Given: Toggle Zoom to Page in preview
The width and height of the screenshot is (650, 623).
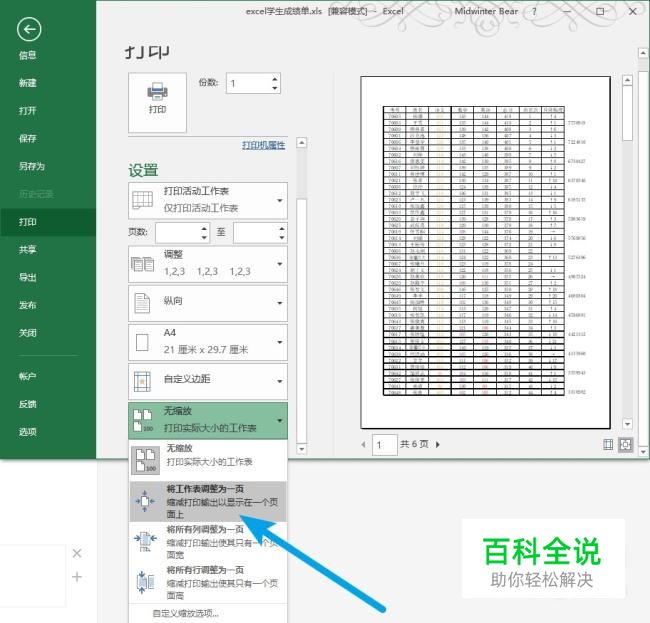Looking at the screenshot, I should click(626, 445).
